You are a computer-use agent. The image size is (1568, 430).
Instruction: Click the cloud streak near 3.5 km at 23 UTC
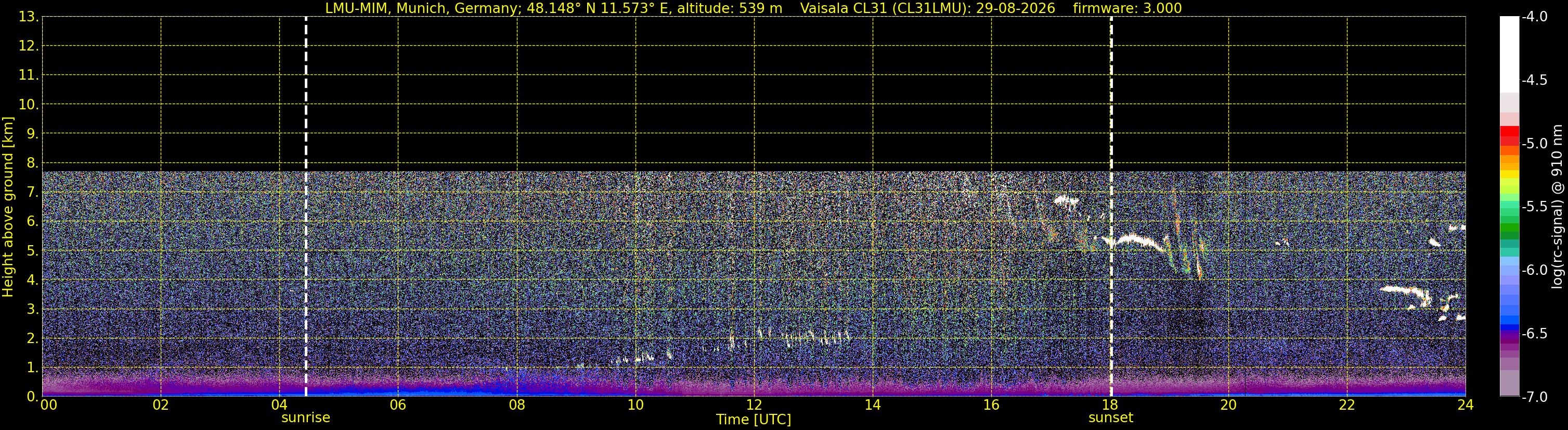tap(1406, 293)
